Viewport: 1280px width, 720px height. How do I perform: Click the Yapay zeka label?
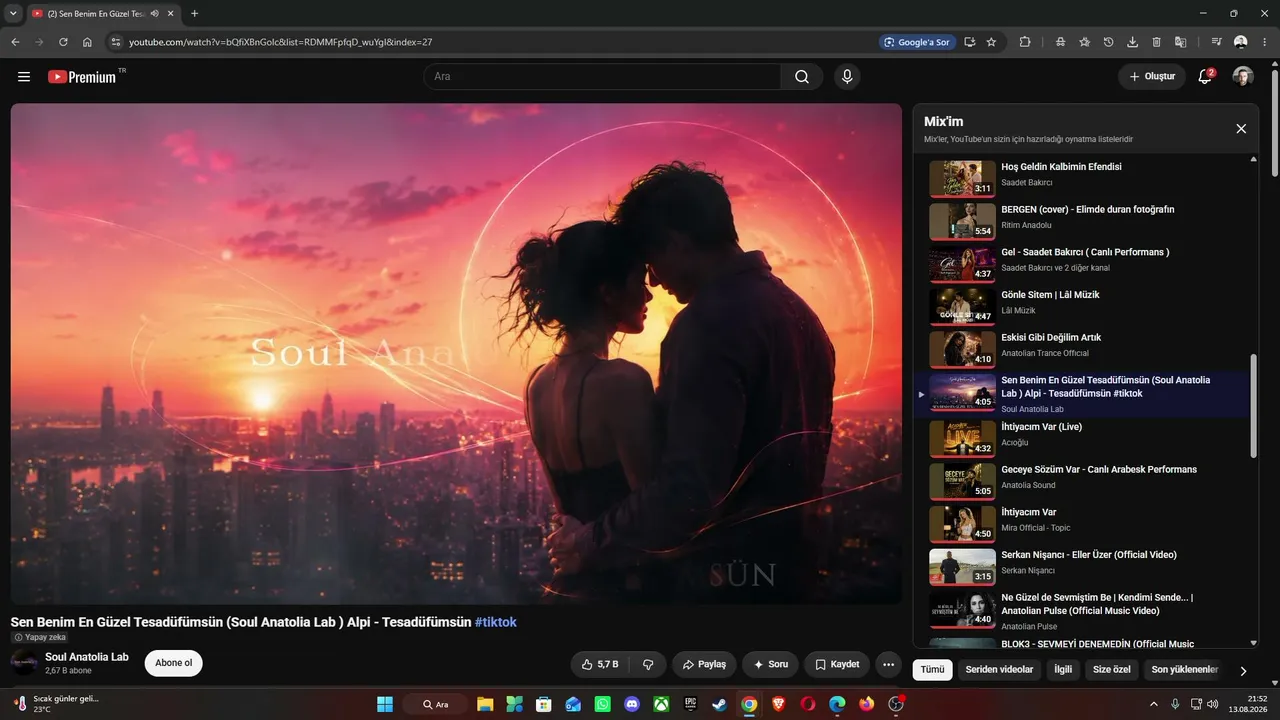tap(40, 637)
